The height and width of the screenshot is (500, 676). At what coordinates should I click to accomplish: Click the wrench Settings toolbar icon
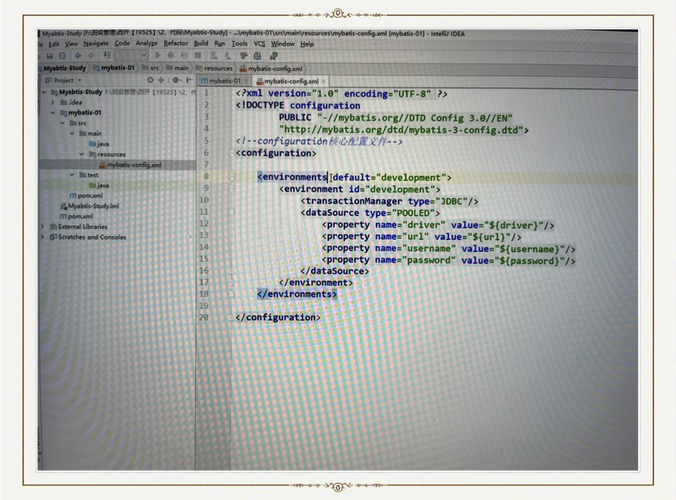(x=244, y=56)
